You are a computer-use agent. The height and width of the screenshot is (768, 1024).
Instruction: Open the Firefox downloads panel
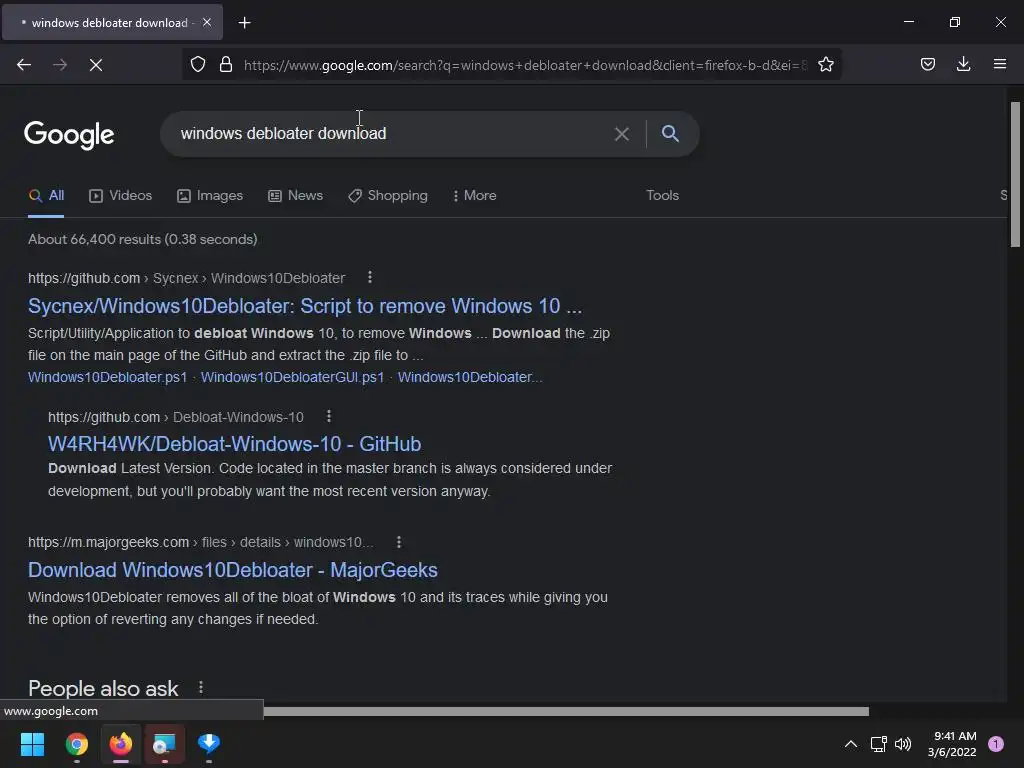tap(963, 64)
